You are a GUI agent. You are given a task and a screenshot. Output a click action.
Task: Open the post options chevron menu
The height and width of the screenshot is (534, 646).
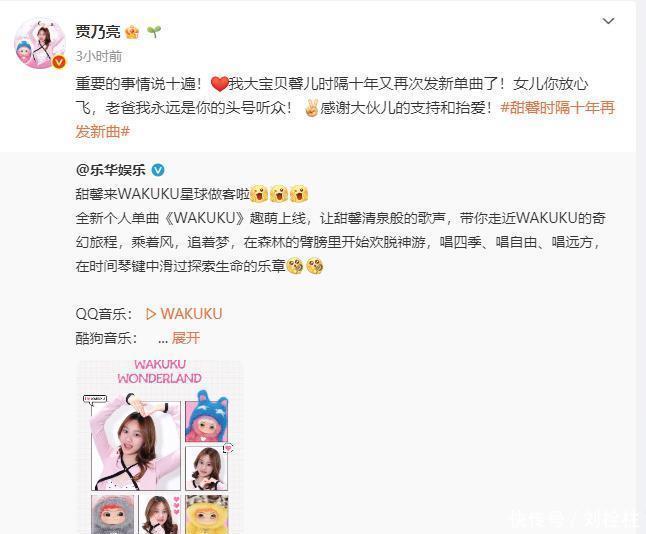(x=608, y=21)
